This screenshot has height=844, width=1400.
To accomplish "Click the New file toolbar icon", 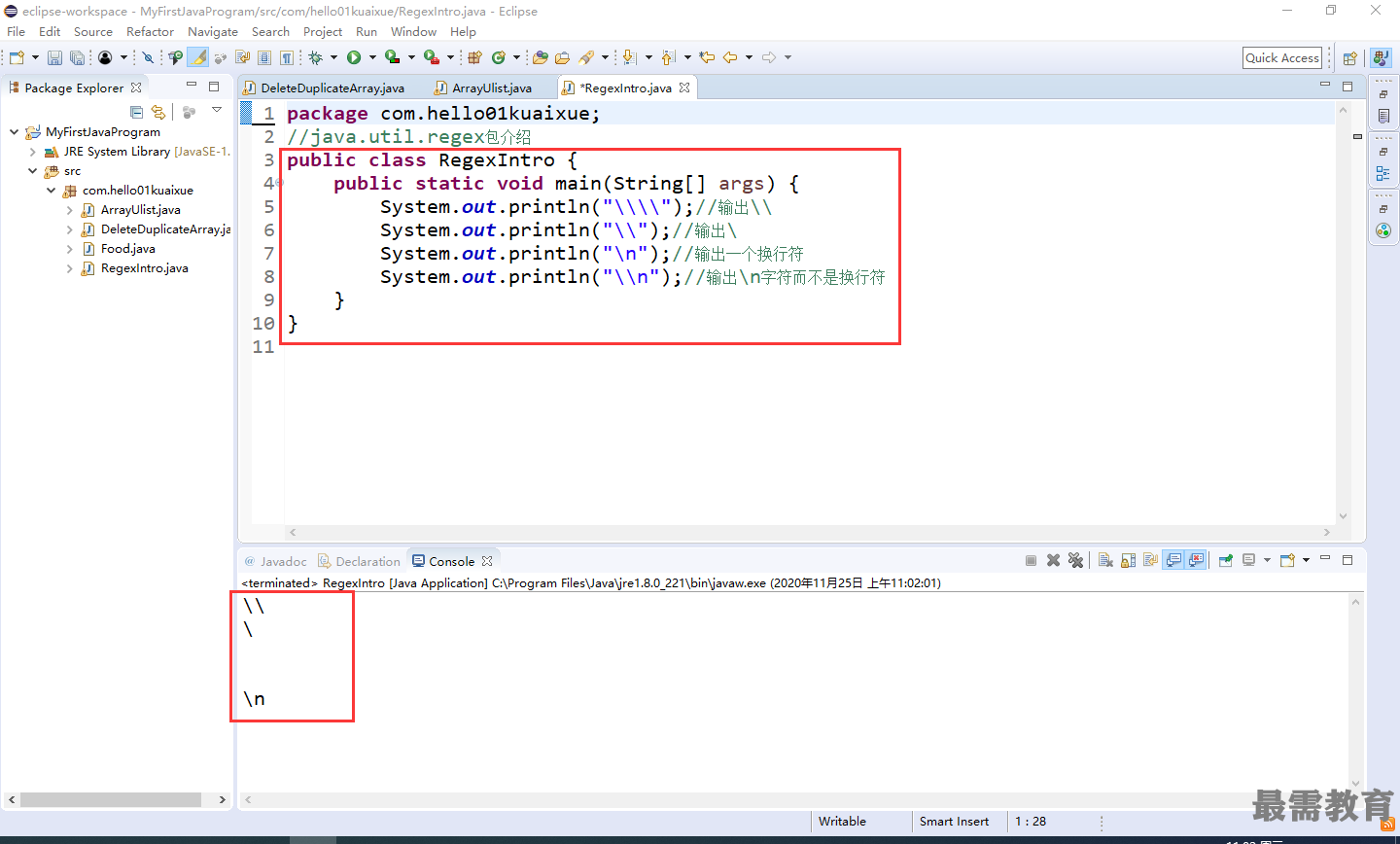I will 17,57.
